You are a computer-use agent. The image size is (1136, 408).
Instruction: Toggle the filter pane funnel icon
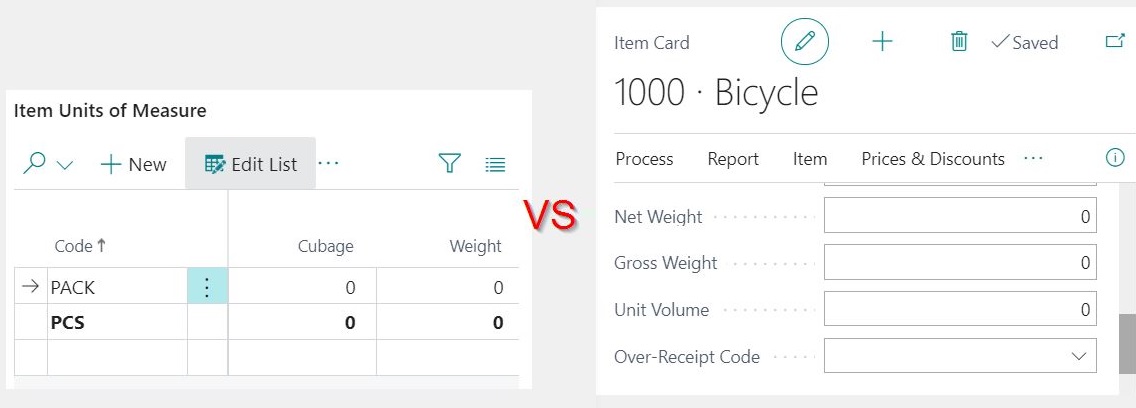coord(450,164)
